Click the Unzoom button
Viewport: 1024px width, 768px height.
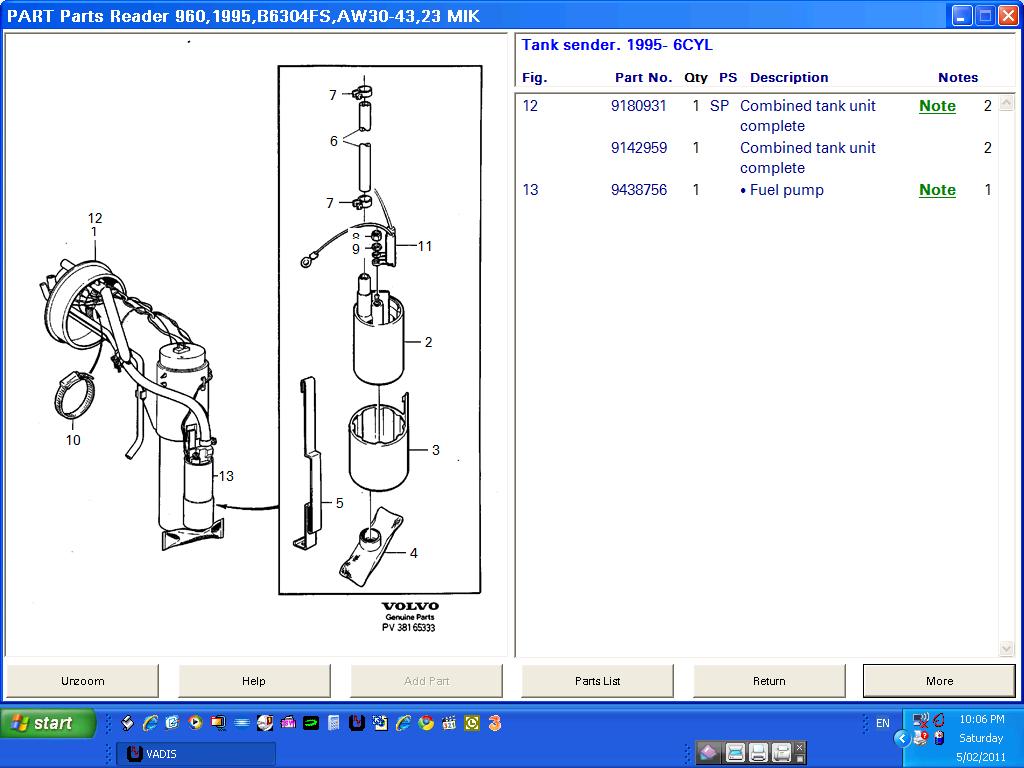82,681
